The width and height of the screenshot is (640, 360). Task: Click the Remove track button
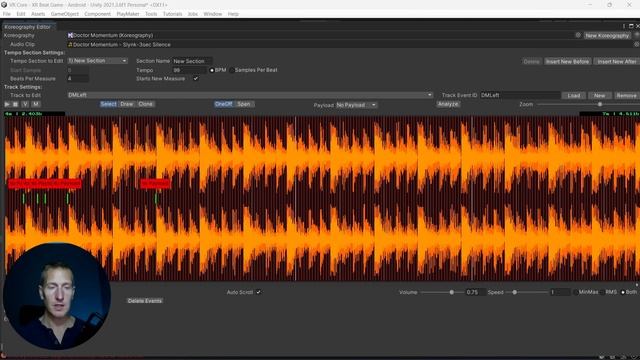coord(627,96)
